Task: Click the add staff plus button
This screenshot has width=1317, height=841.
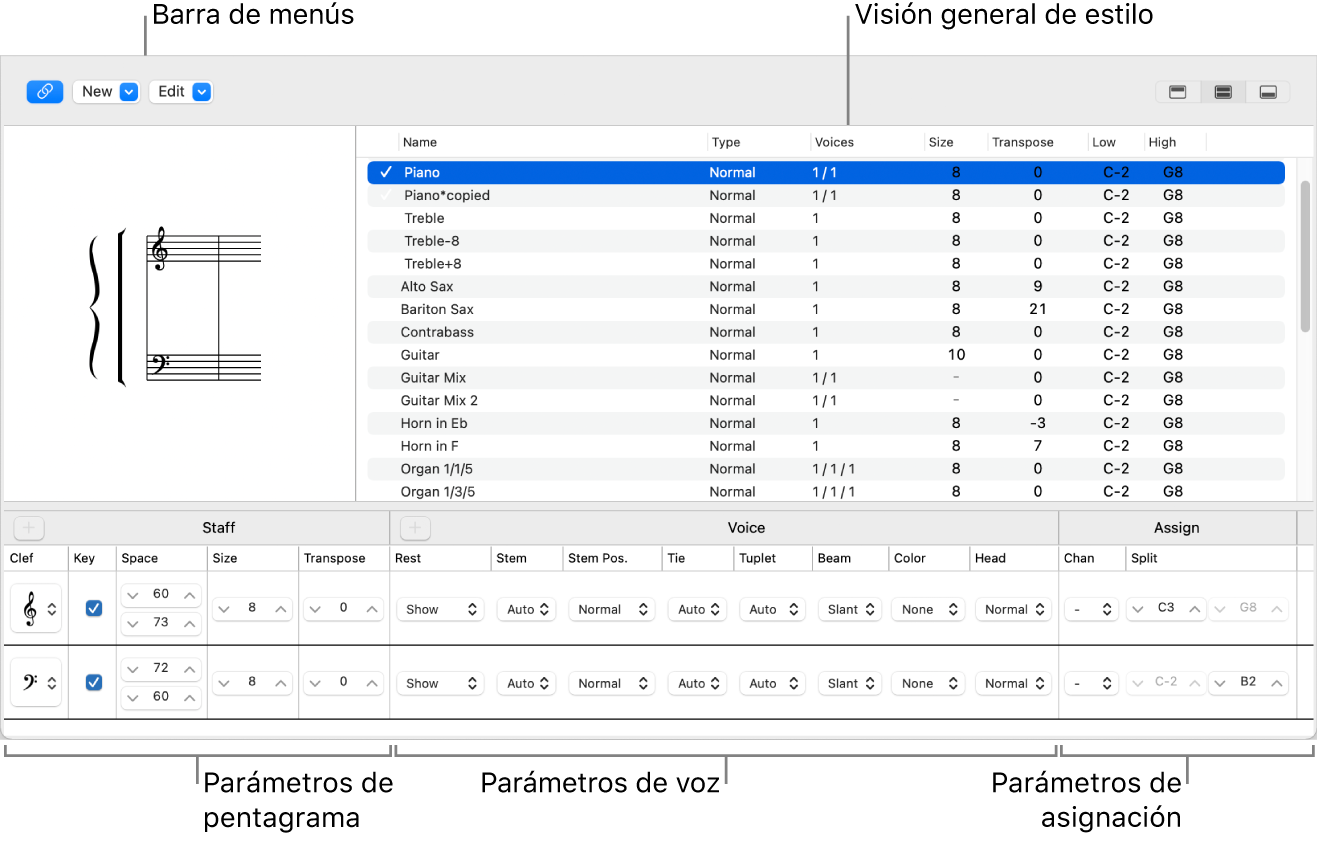Action: coord(29,528)
